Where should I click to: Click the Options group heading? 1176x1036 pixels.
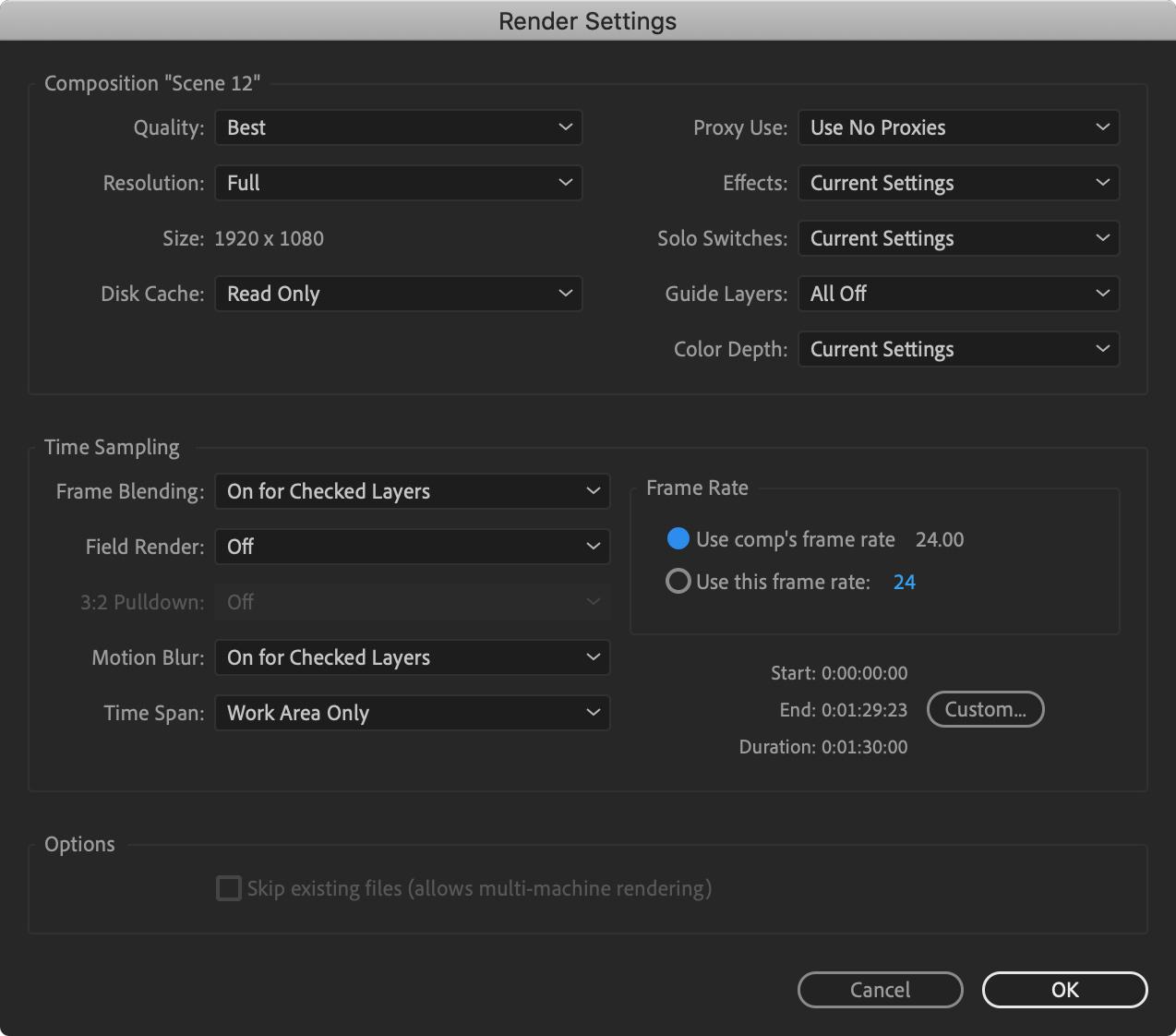click(79, 844)
